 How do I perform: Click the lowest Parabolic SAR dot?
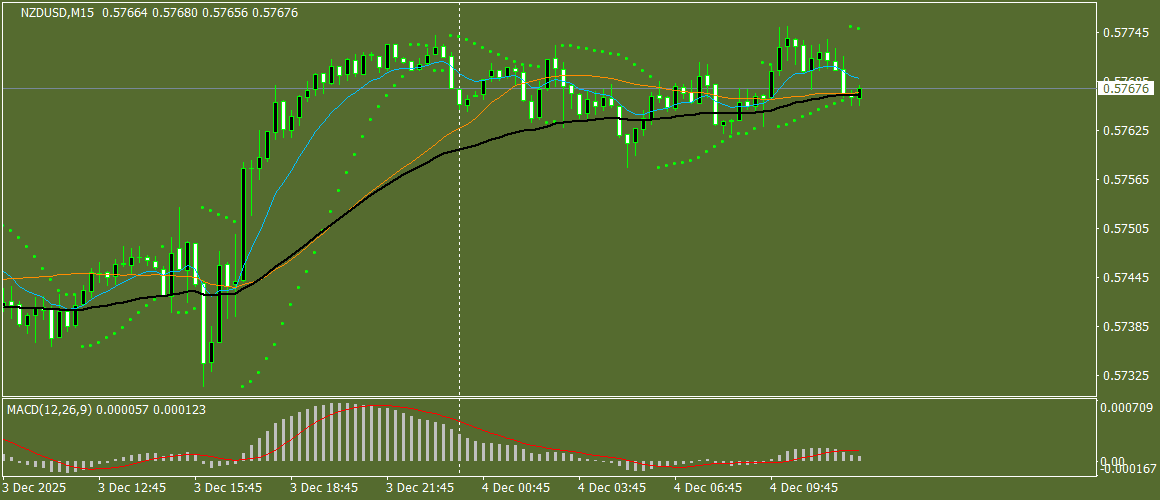click(x=242, y=386)
